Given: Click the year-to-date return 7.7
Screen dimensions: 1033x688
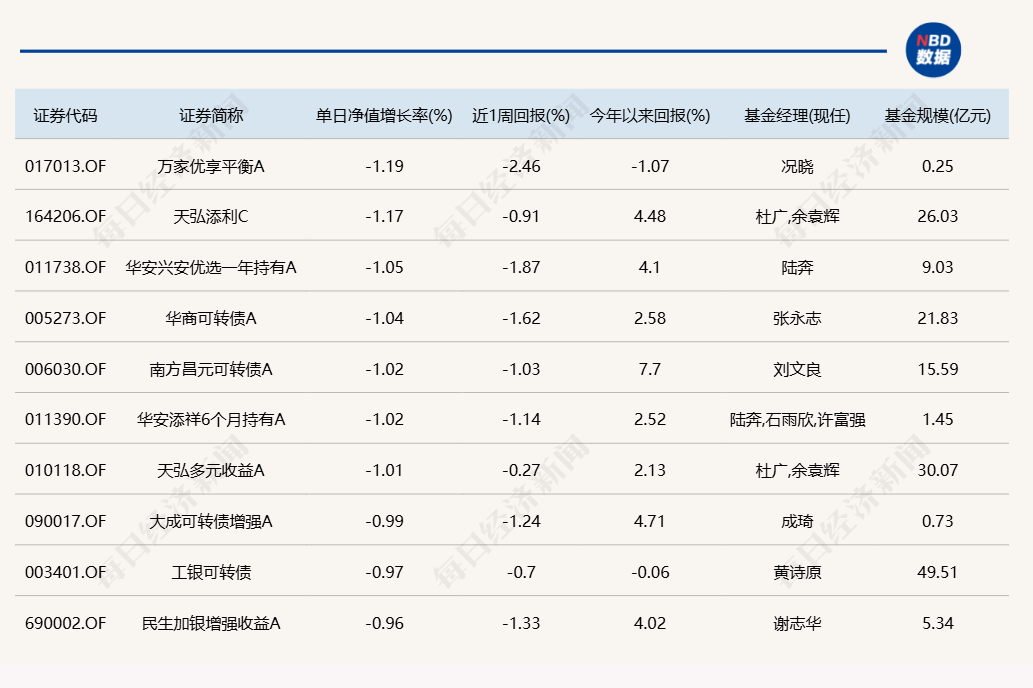Looking at the screenshot, I should coord(650,369).
